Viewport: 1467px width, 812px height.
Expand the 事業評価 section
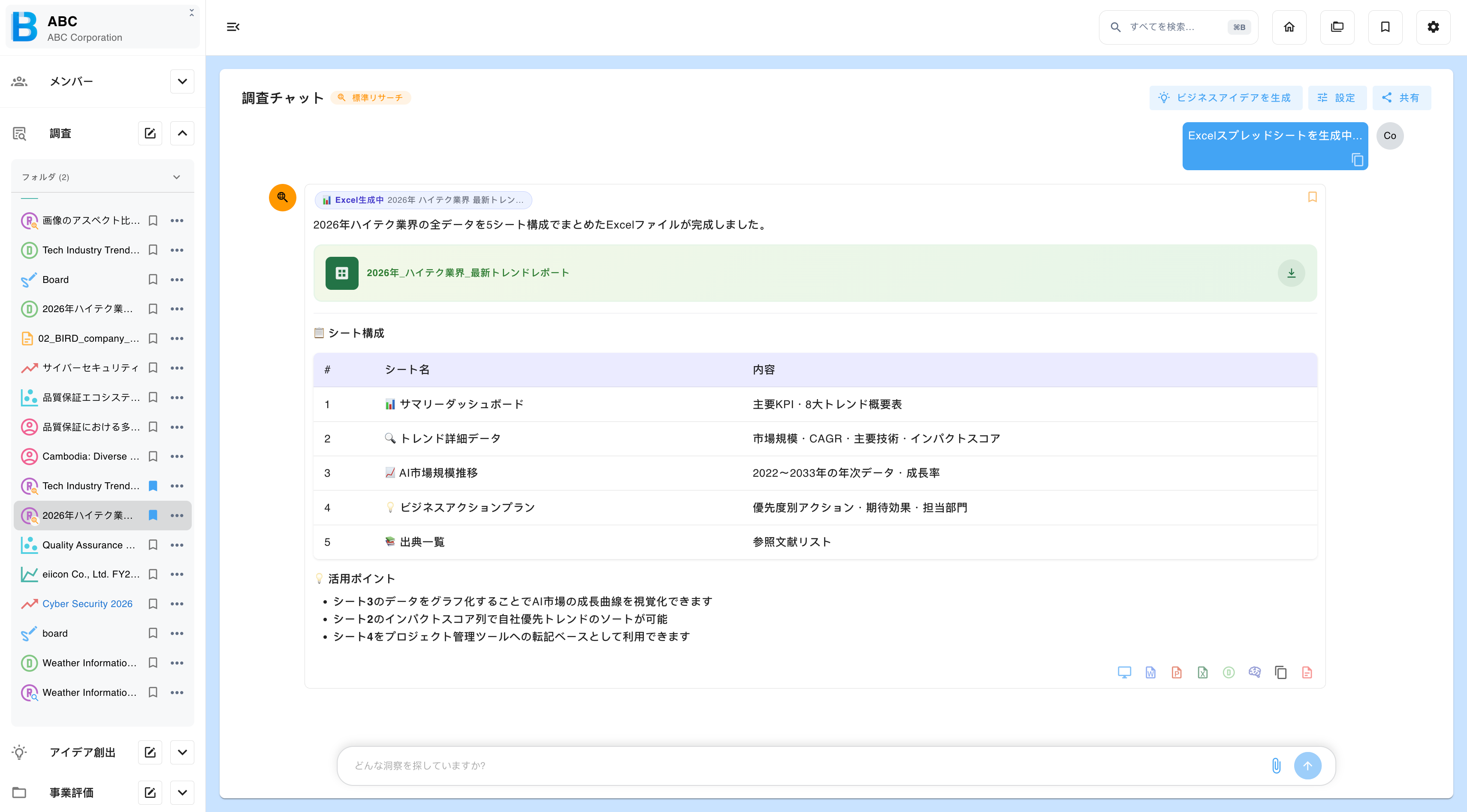point(182,793)
